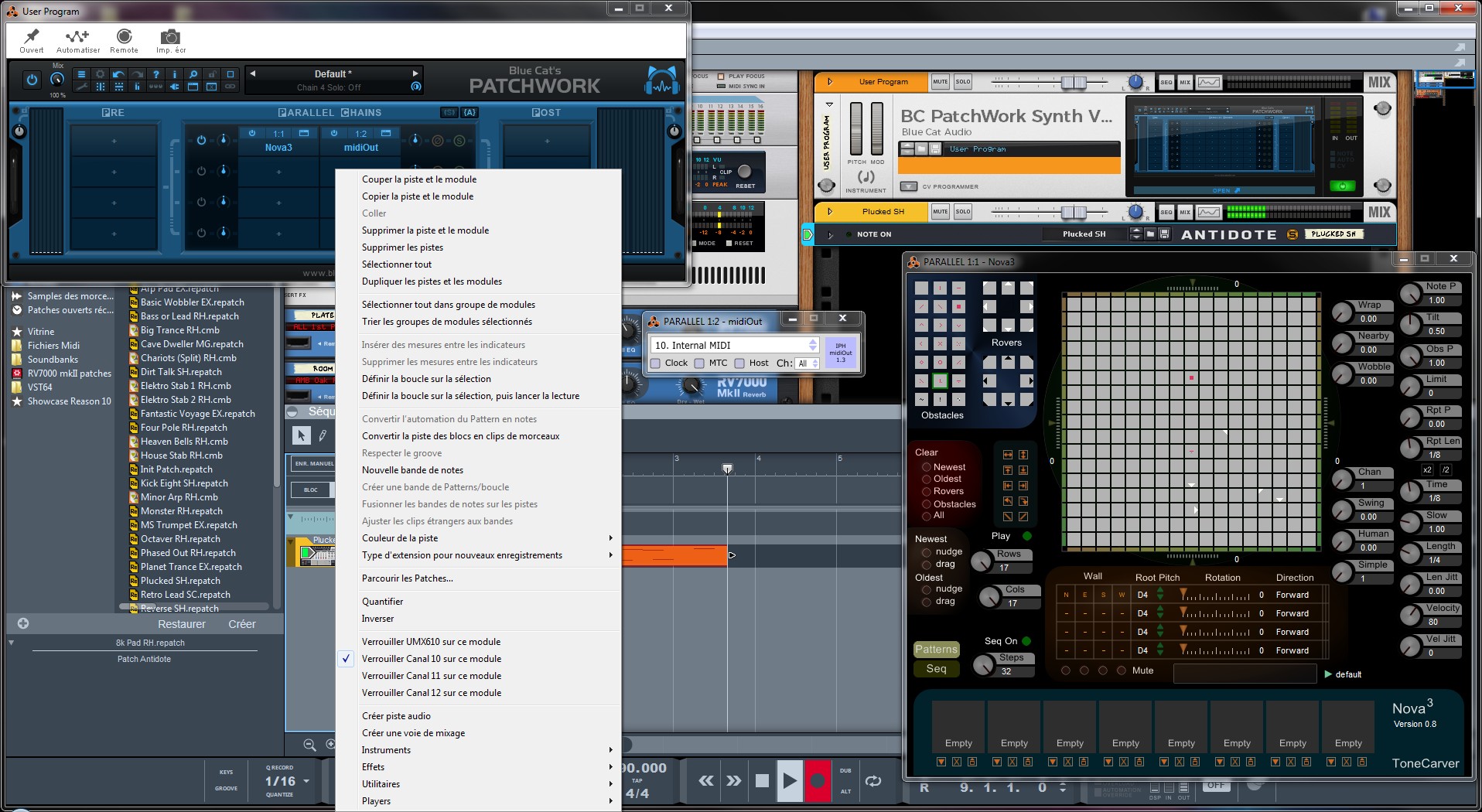Select next PatchWork preset arrow
Viewport: 1482px width, 812px height.
[415, 74]
